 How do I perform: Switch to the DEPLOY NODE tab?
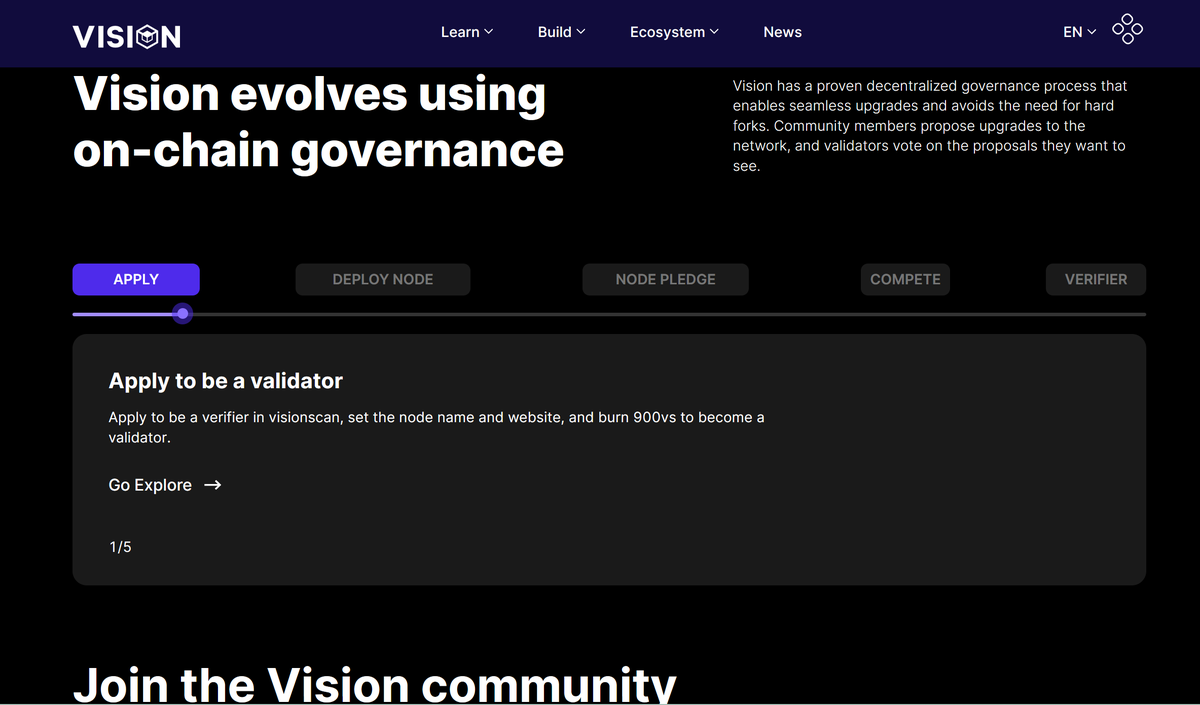[383, 279]
